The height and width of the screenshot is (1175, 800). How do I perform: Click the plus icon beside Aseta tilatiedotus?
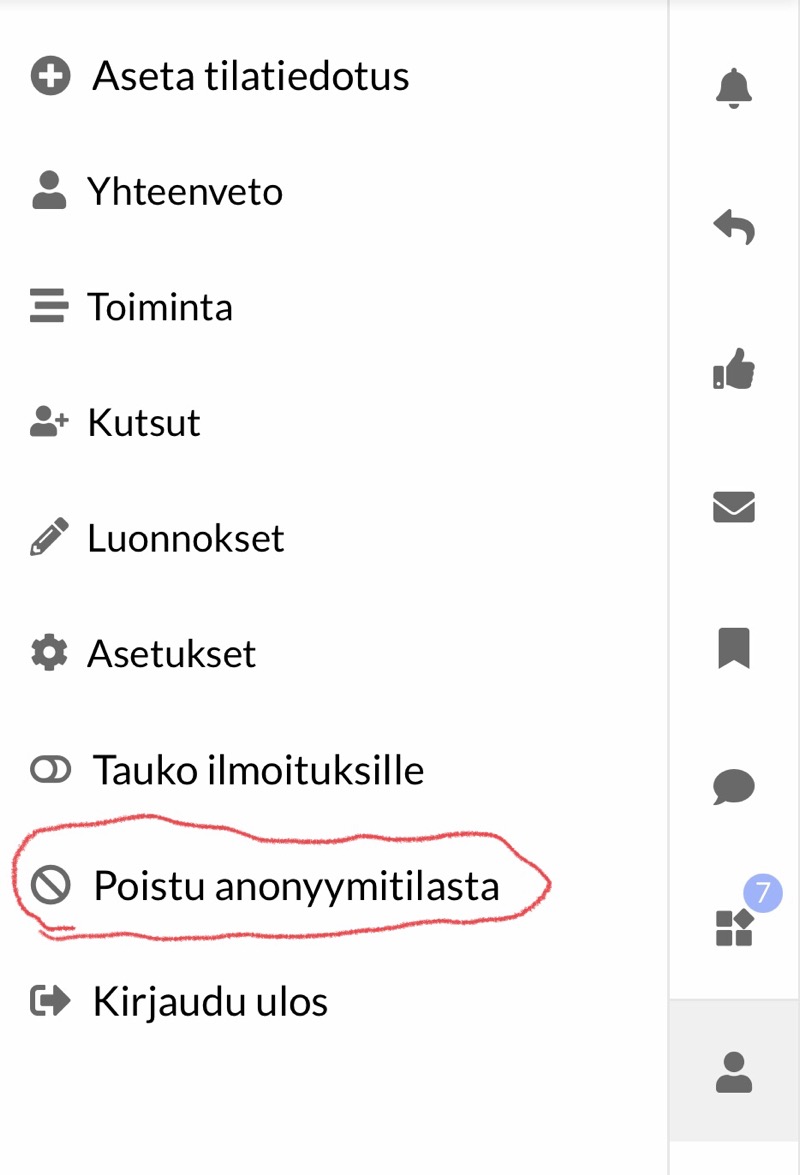pos(50,76)
